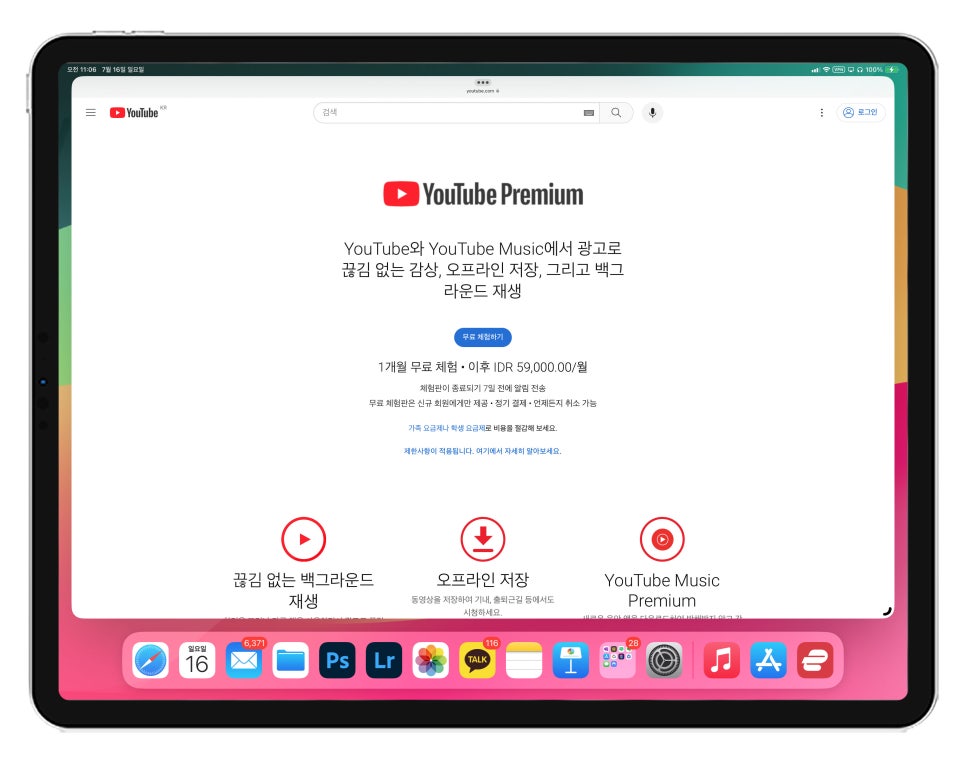The width and height of the screenshot is (966, 763).
Task: Click the 1개월 무료 체험 price line
Action: coord(482,367)
